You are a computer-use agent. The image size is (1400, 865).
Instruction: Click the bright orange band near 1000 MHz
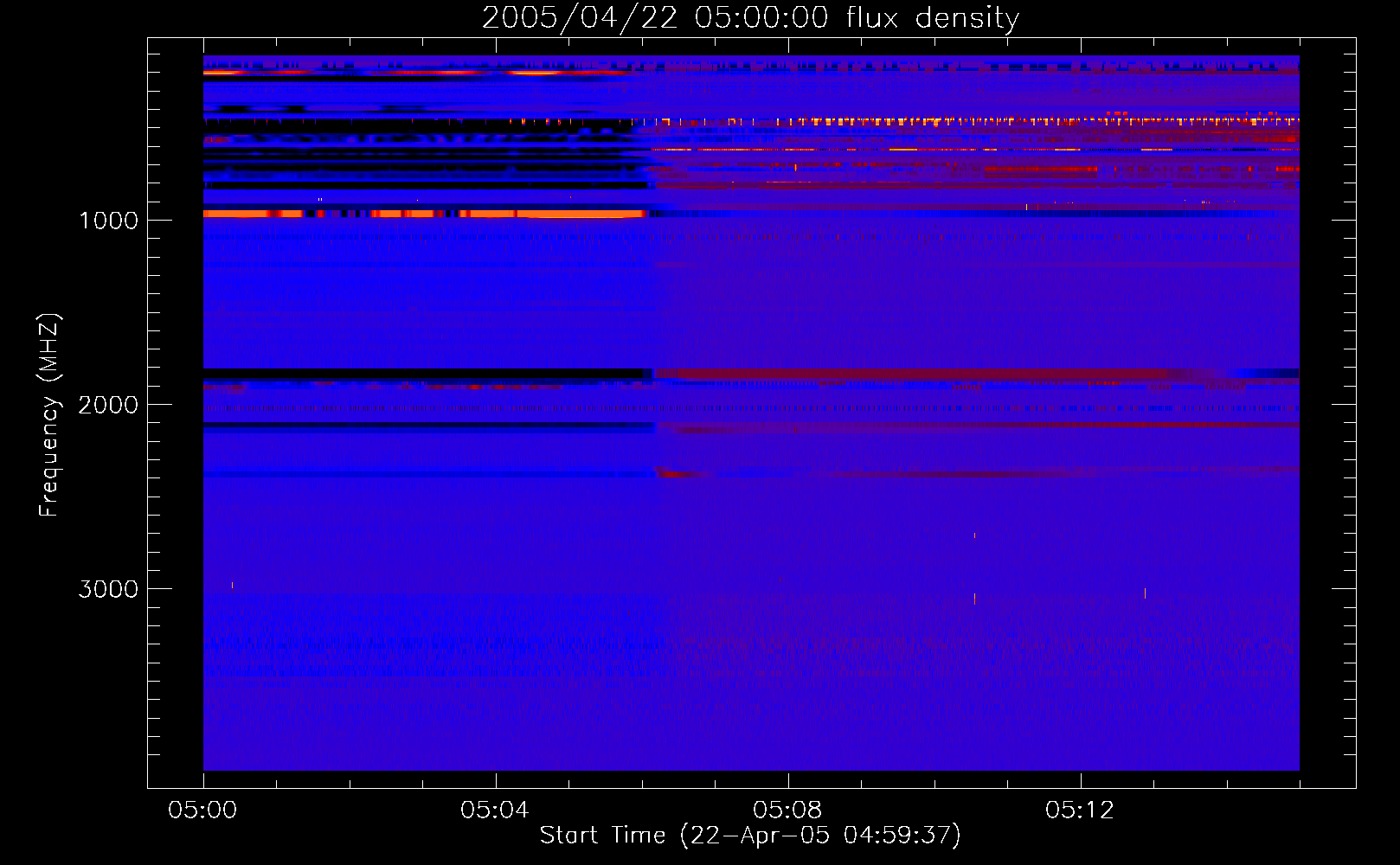coord(425,214)
